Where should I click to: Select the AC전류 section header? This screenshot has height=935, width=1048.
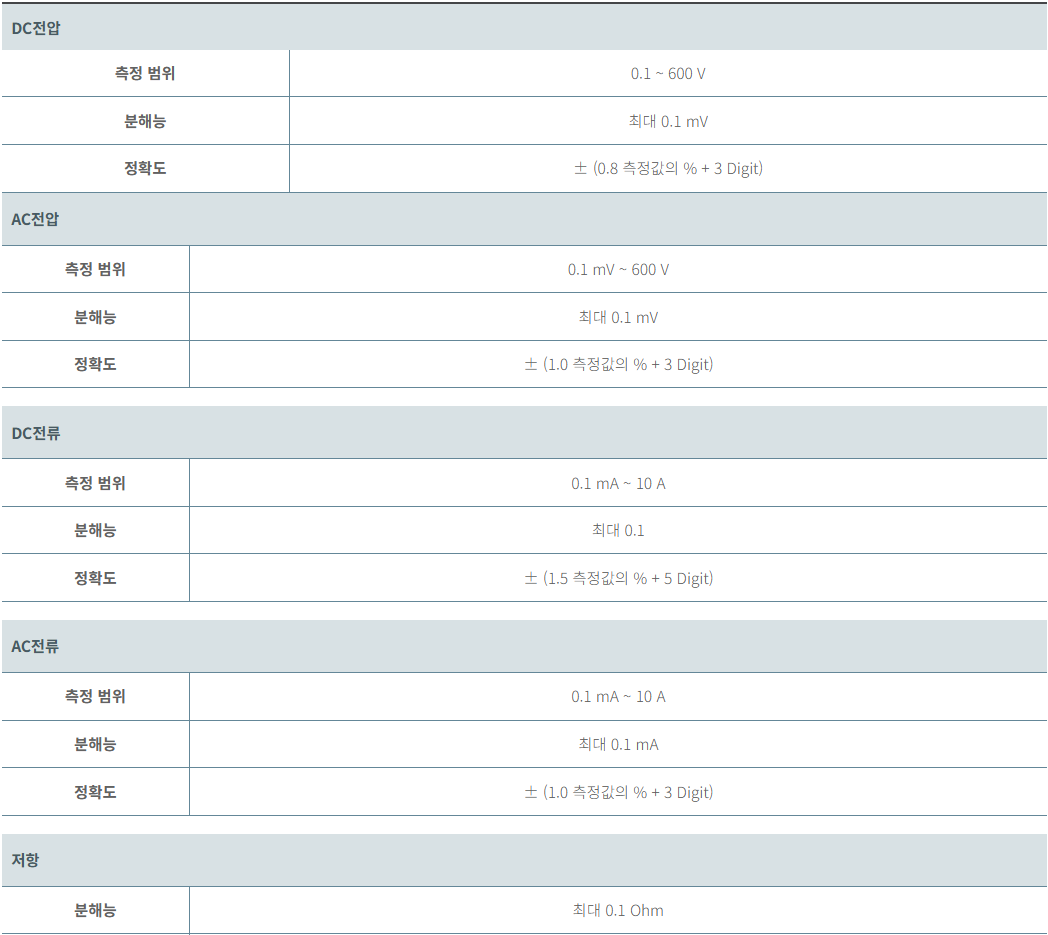tap(524, 646)
